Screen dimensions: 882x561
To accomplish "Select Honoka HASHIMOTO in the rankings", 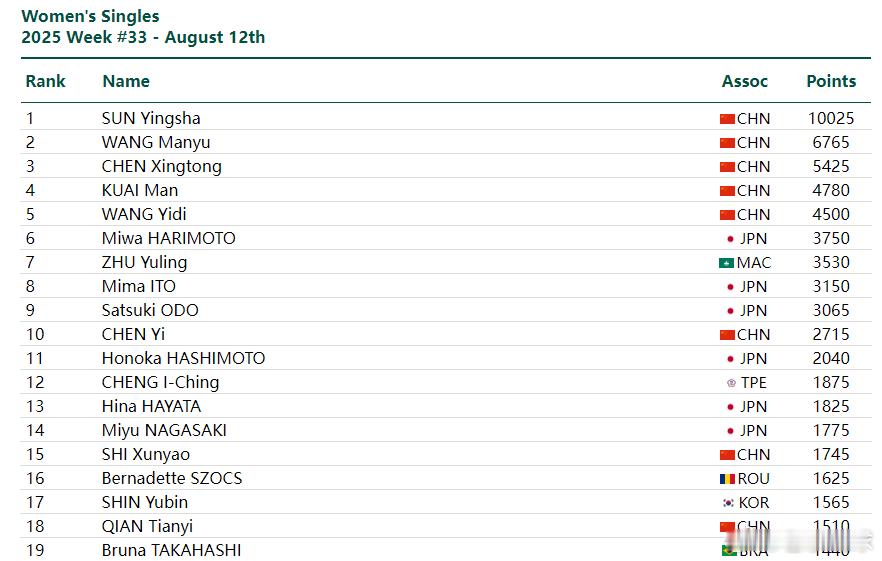I will pyautogui.click(x=183, y=358).
